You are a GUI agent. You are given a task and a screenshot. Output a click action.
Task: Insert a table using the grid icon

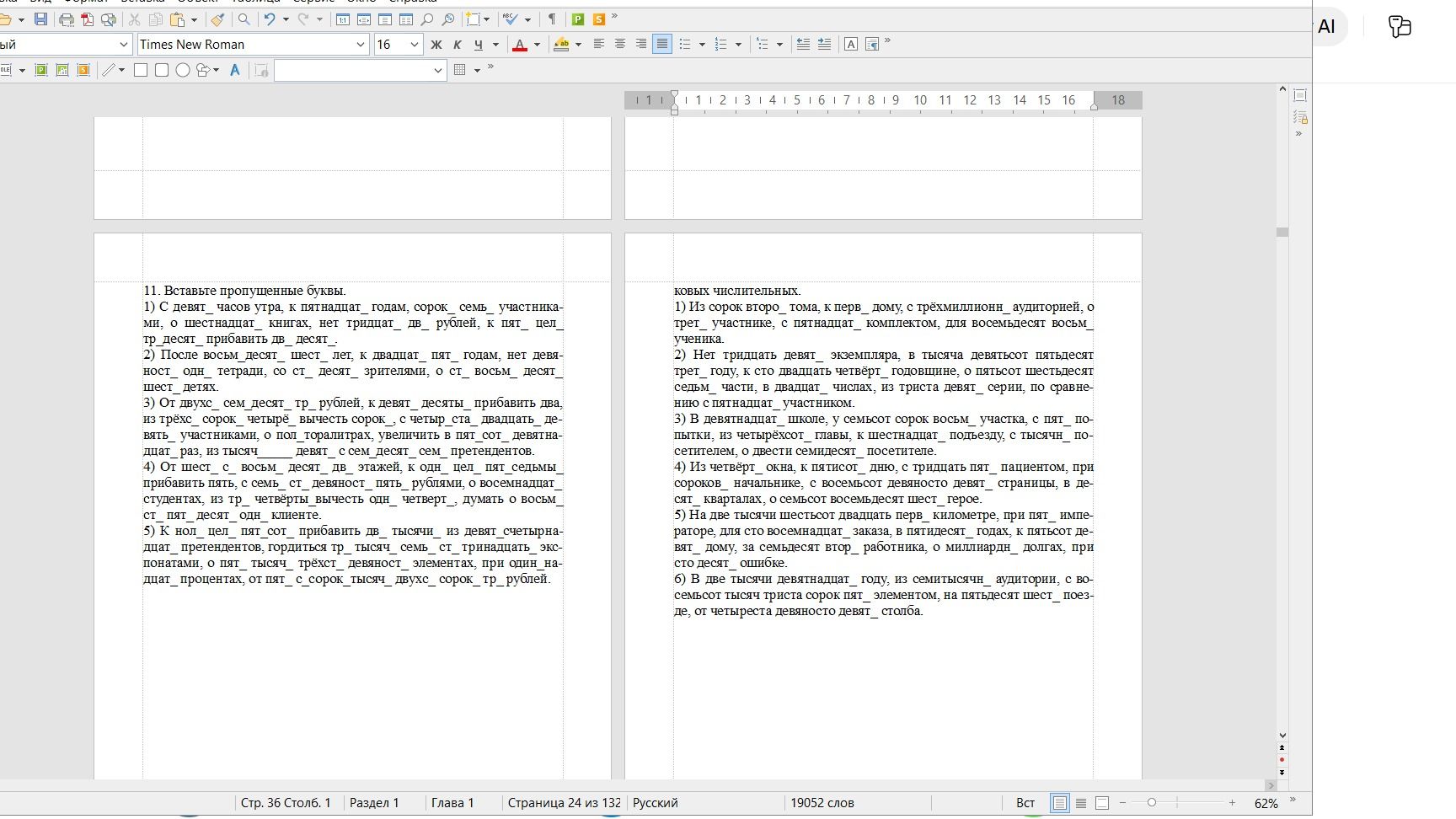(460, 70)
